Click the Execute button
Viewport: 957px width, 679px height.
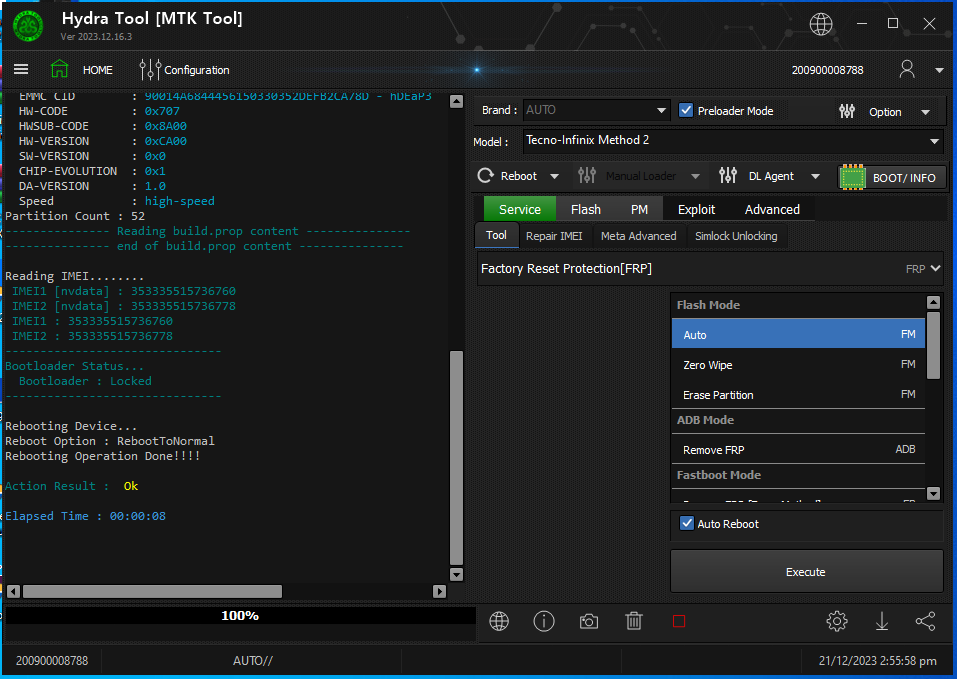pyautogui.click(x=806, y=572)
